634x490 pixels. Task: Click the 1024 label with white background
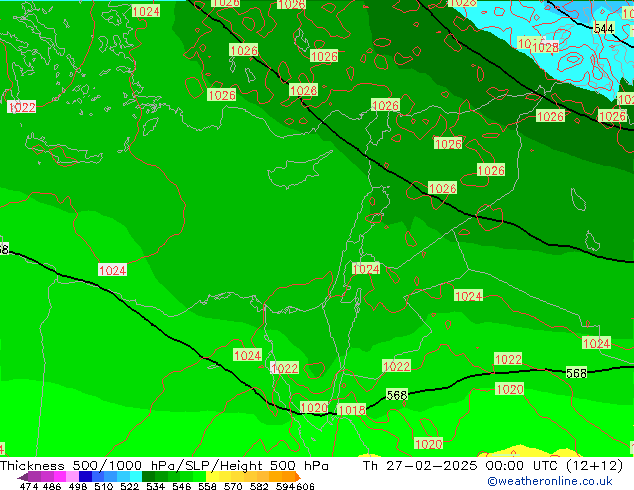click(x=112, y=270)
